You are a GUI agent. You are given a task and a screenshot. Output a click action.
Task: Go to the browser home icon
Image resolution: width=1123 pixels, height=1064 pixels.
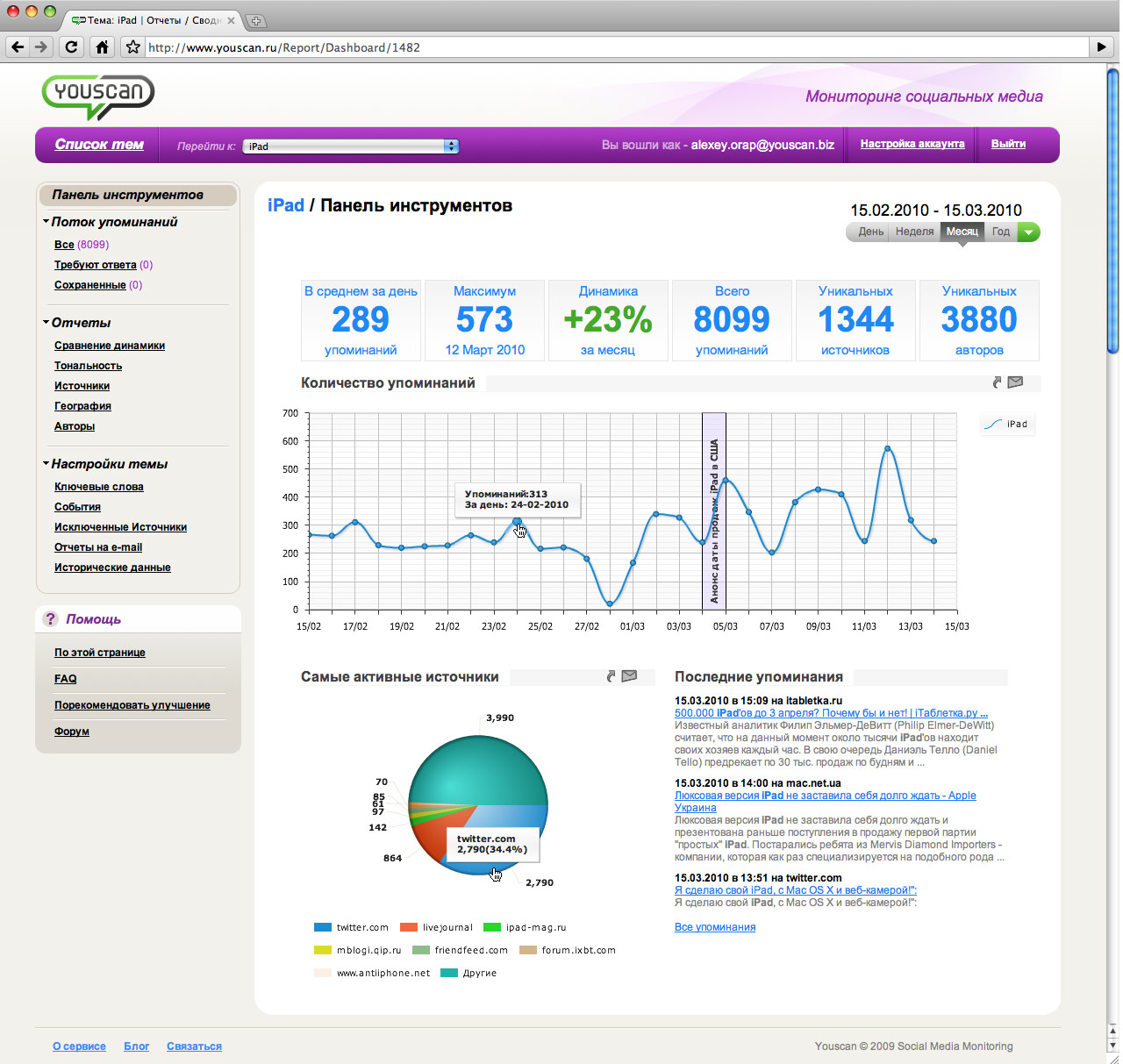coord(102,47)
